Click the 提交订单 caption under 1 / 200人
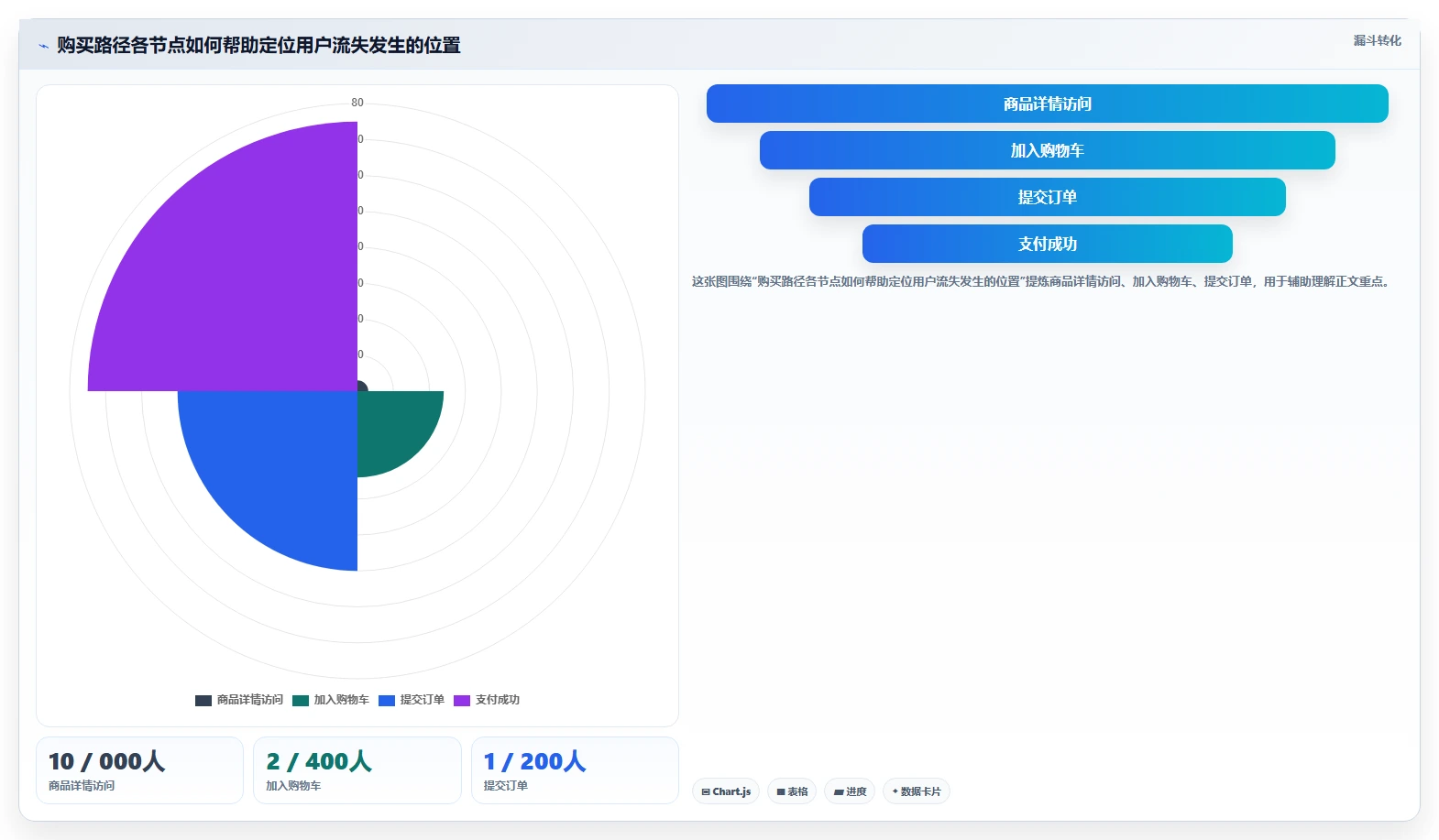1439x840 pixels. click(x=506, y=786)
